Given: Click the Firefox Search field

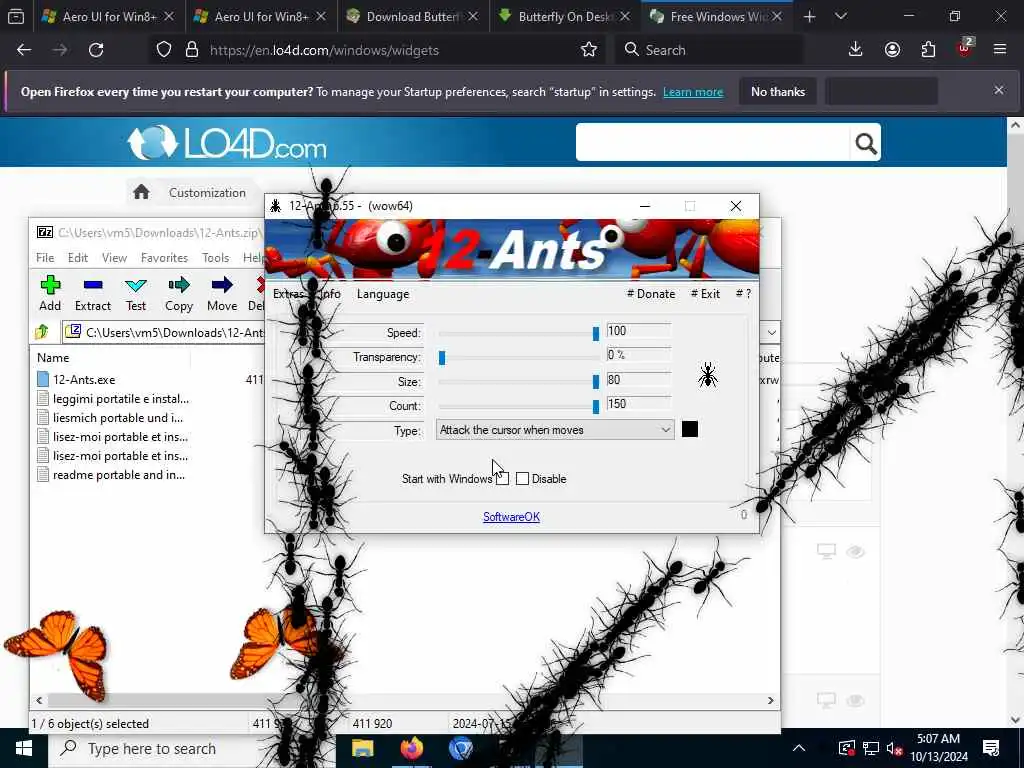Looking at the screenshot, I should (709, 50).
